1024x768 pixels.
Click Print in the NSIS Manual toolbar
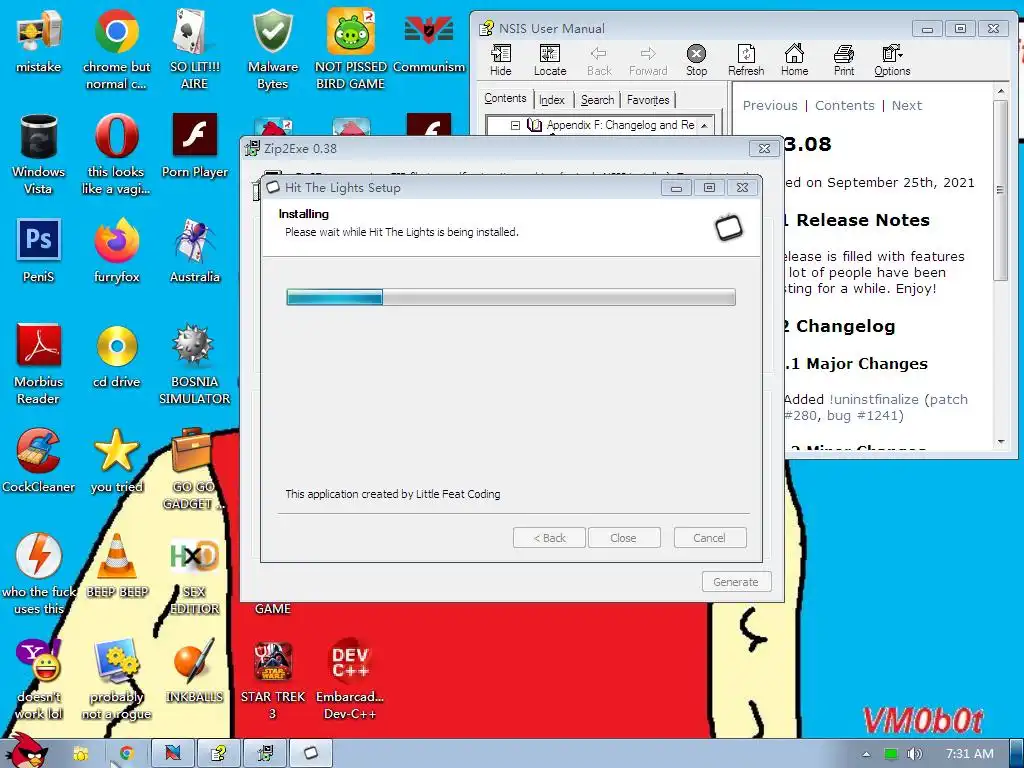tap(844, 61)
